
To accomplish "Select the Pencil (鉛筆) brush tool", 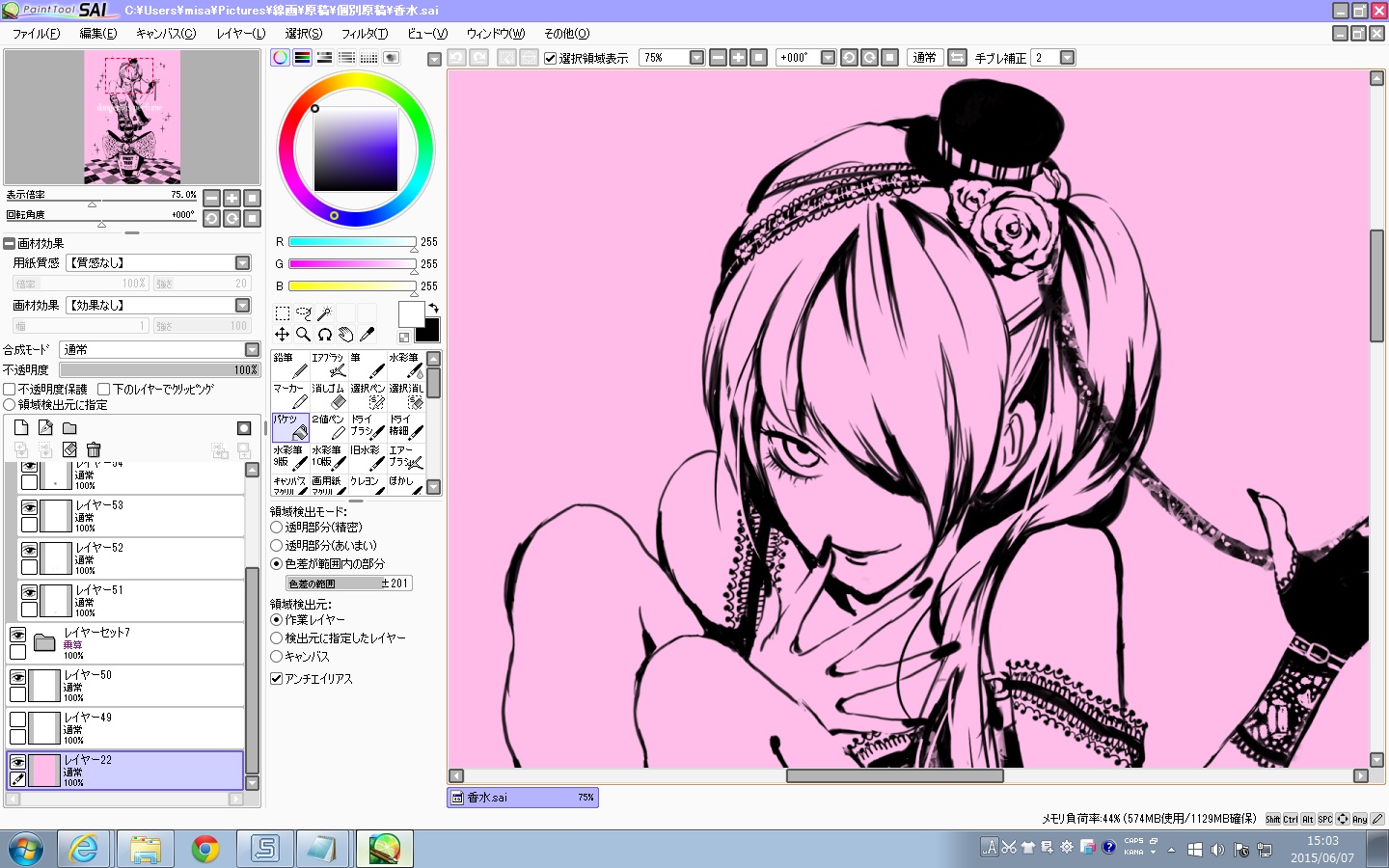I will pos(289,365).
